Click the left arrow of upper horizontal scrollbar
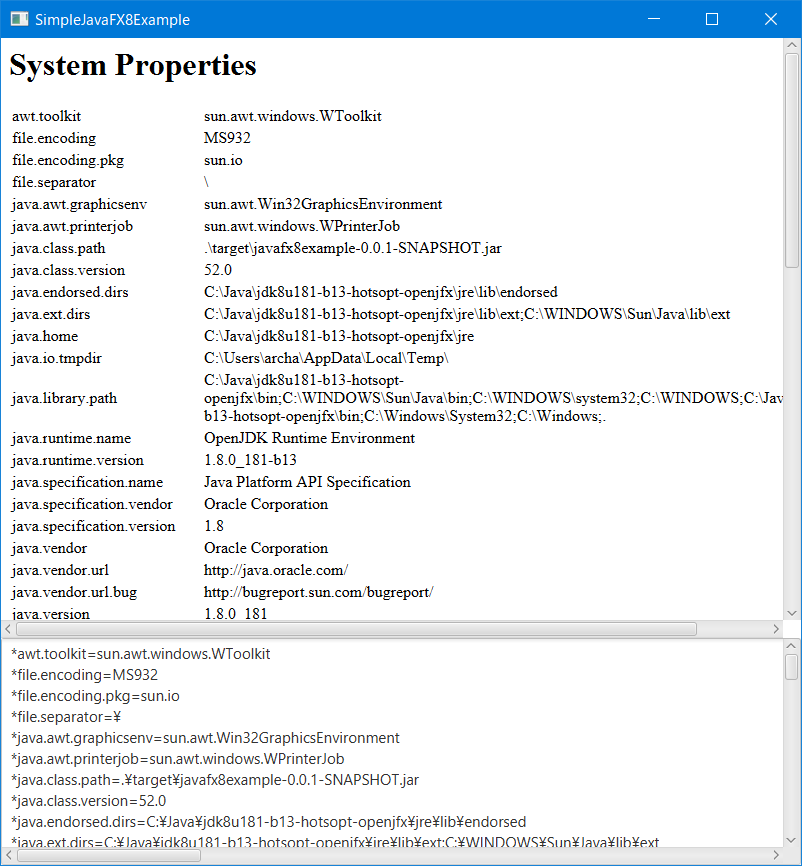Screen dimensions: 802x866 (x=8, y=629)
